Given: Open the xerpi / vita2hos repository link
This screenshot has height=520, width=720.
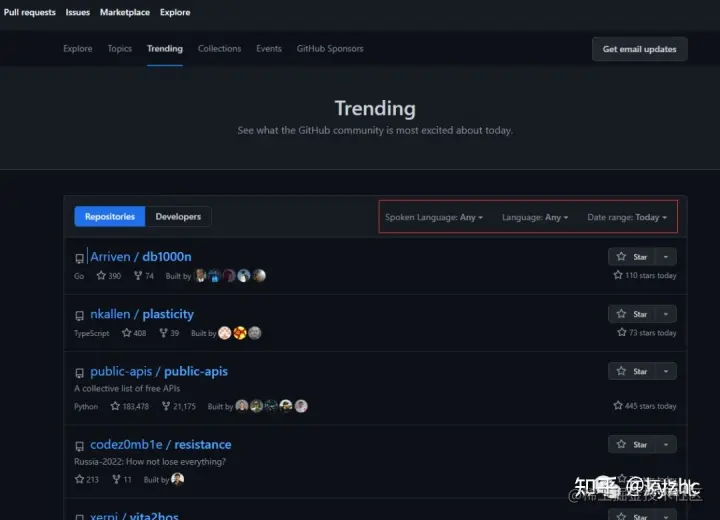Looking at the screenshot, I should tap(134, 515).
